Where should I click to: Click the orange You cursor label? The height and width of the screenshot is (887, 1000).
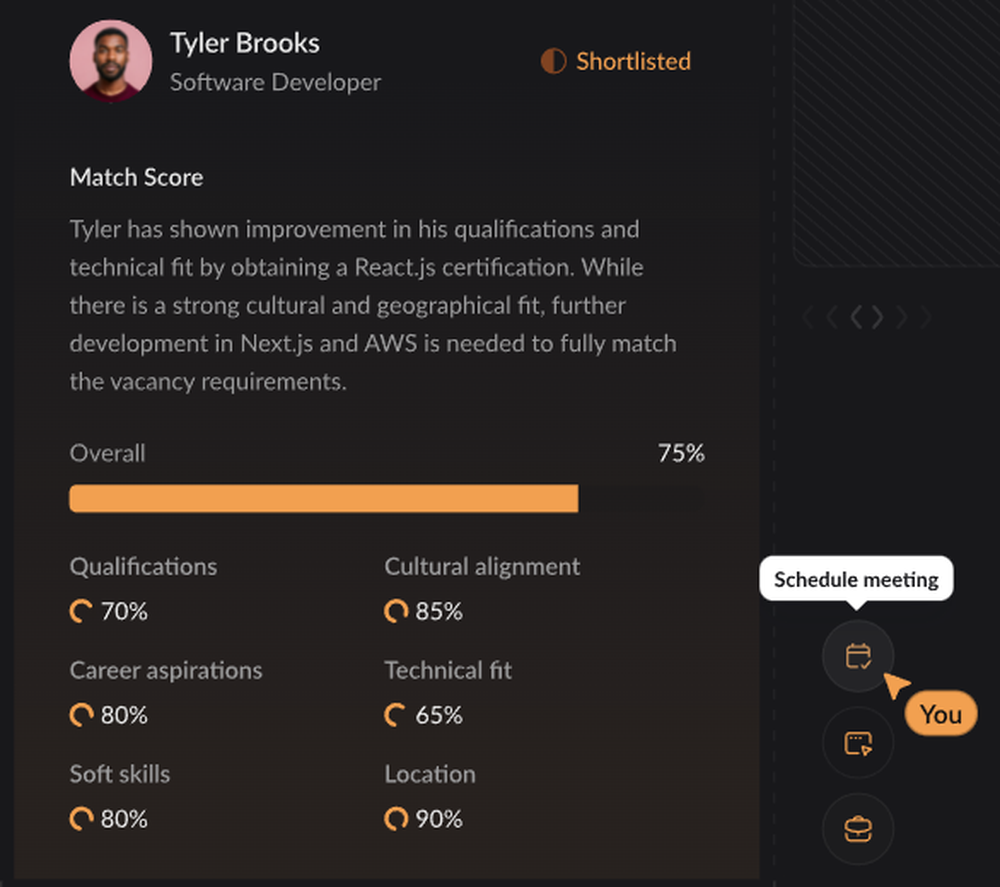[940, 714]
